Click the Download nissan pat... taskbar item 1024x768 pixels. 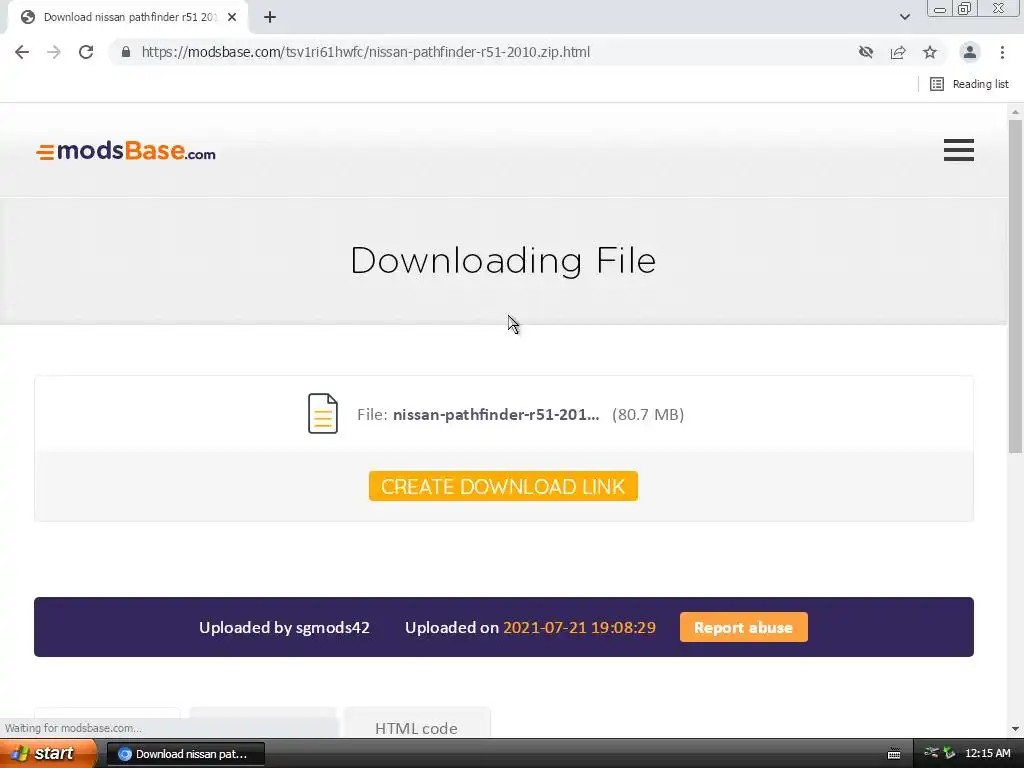coord(185,754)
